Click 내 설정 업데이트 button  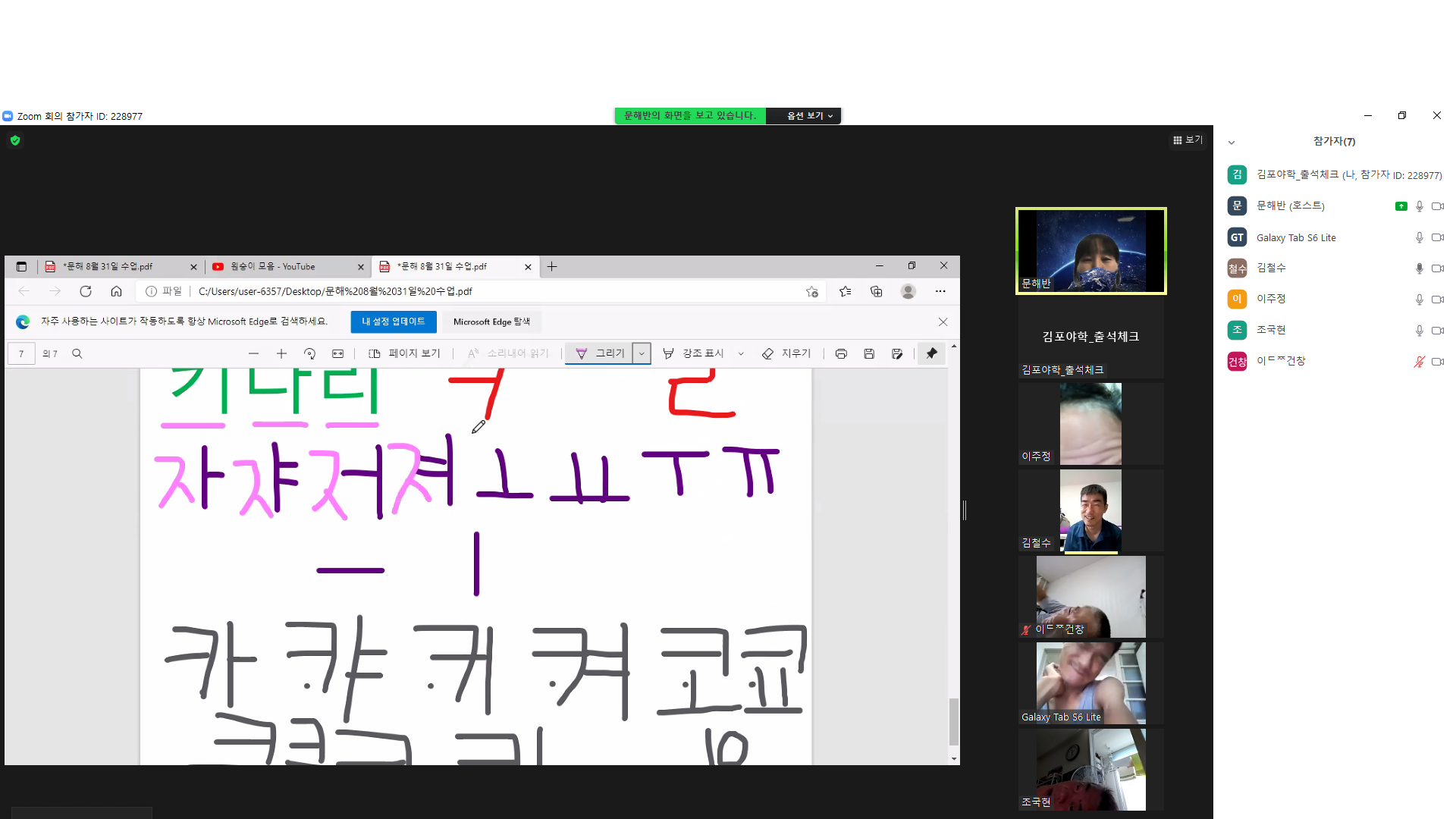tap(394, 322)
